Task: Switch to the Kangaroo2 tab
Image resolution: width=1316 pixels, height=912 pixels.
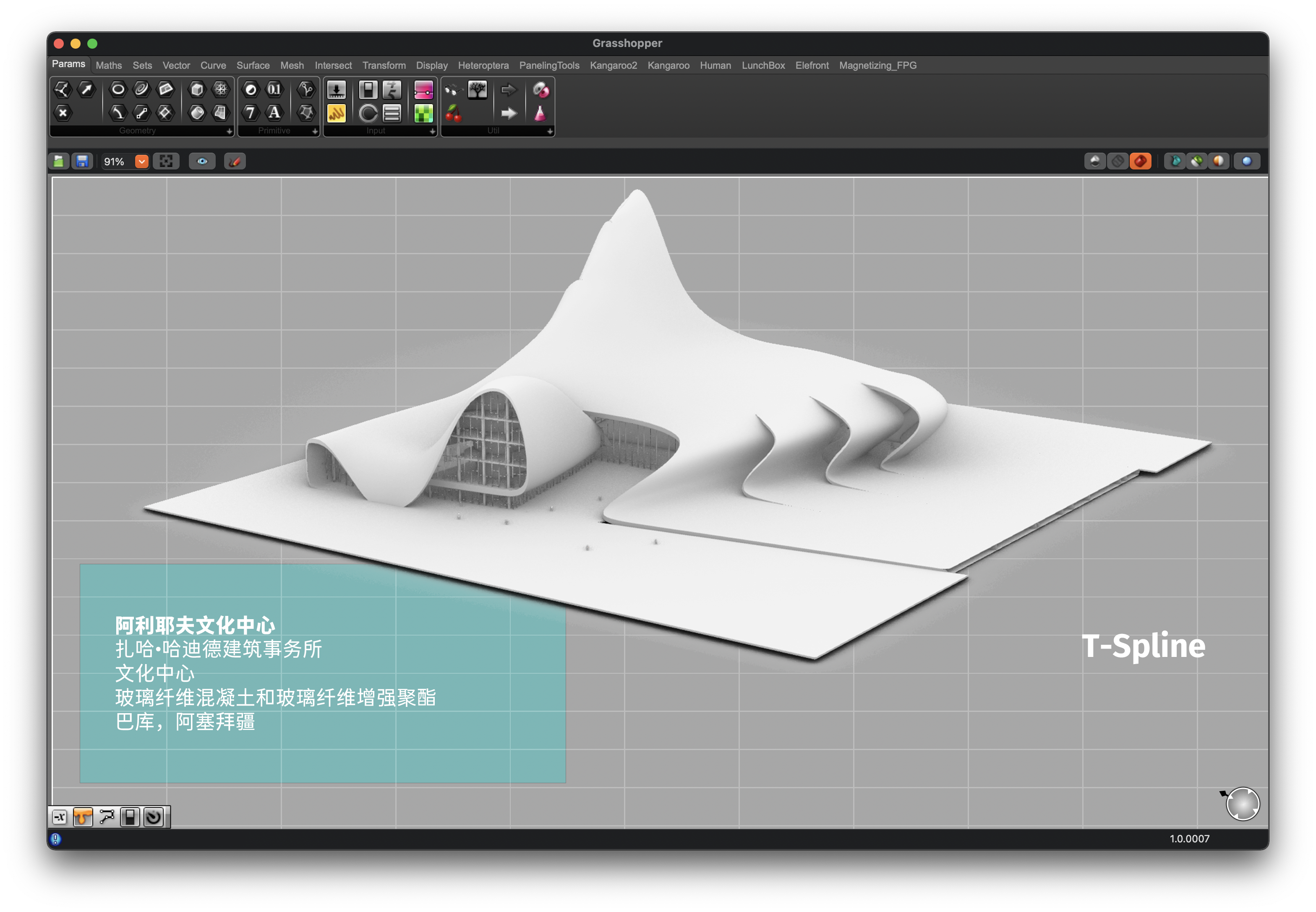Action: click(x=613, y=65)
